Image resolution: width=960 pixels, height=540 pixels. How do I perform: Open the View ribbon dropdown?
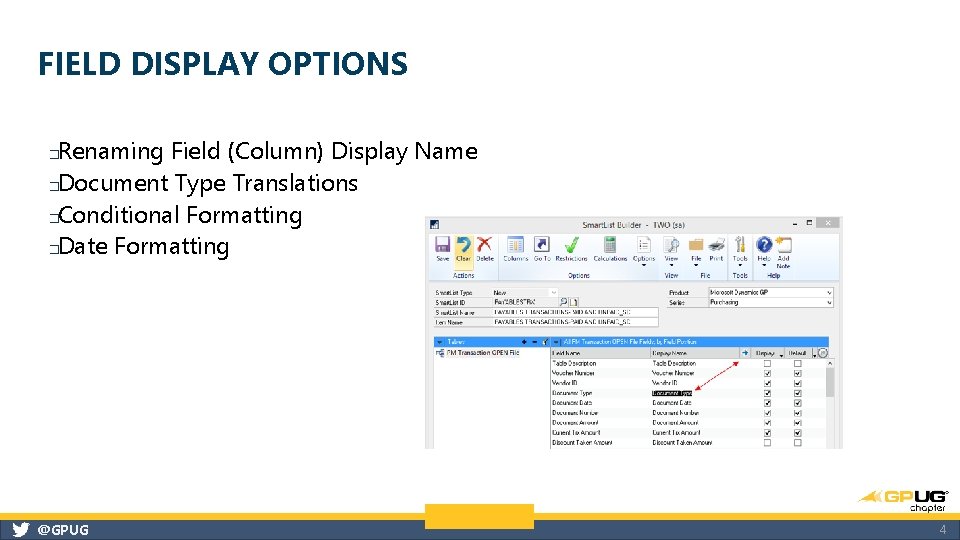click(x=672, y=251)
